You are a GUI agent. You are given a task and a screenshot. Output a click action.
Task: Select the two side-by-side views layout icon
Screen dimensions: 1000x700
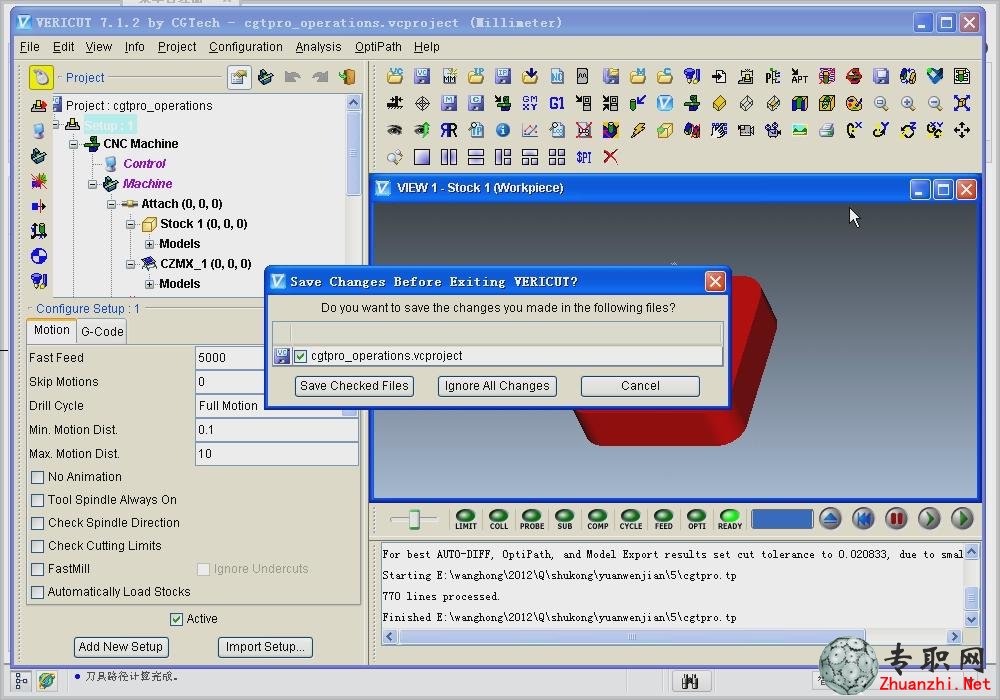pyautogui.click(x=448, y=157)
